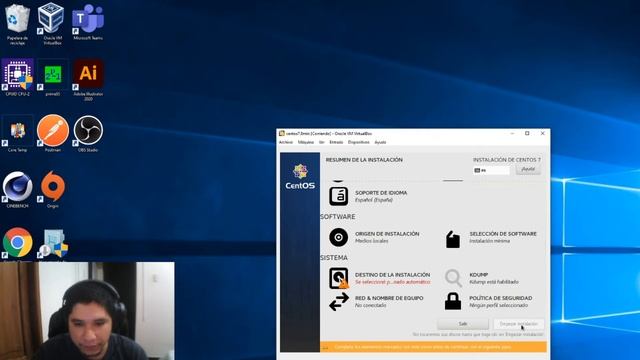Open Google Chrome desktop shortcut
The image size is (640, 360).
click(x=17, y=244)
